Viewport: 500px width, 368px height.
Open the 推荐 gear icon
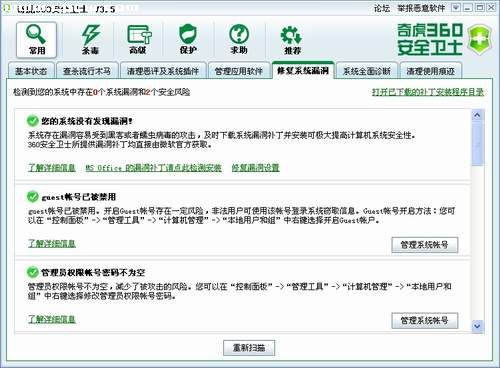[291, 40]
